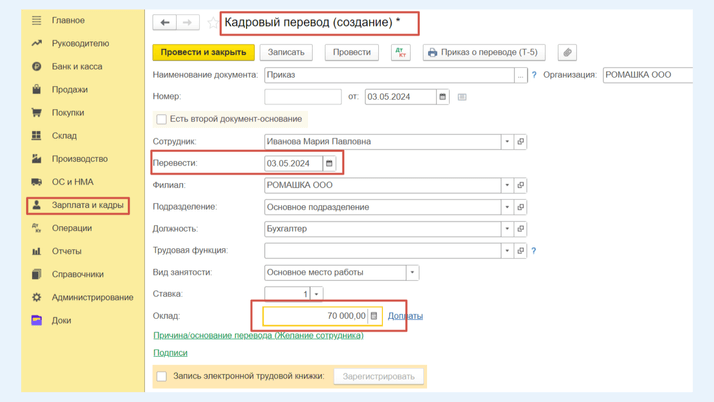Viewport: 714px width, 402px height.
Task: Open the Администрирование section
Action: (x=92, y=297)
